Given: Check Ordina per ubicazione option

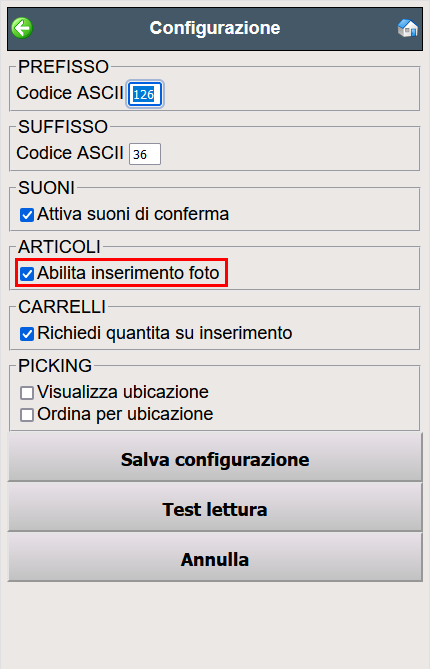Looking at the screenshot, I should click(x=27, y=415).
